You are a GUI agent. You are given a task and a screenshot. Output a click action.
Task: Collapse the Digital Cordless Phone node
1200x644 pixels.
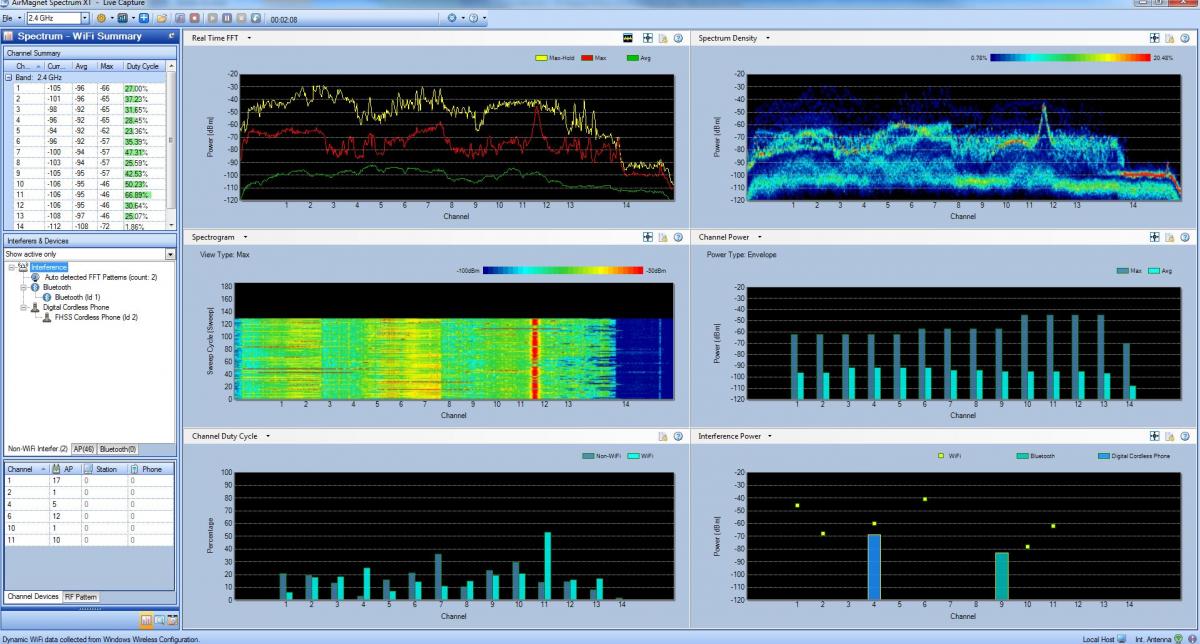[22, 307]
